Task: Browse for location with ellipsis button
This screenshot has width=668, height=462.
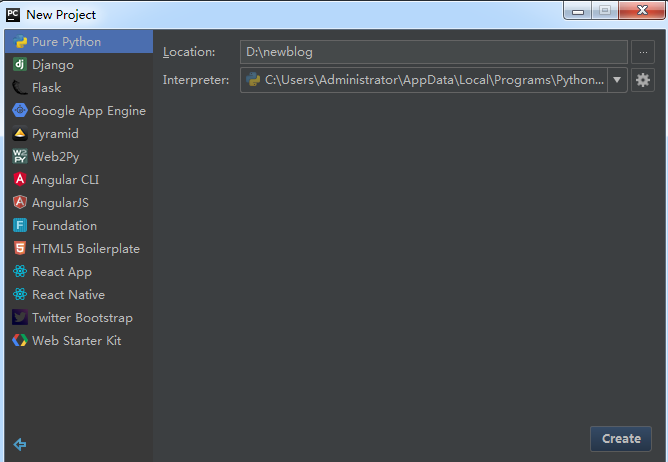Action: tap(643, 52)
